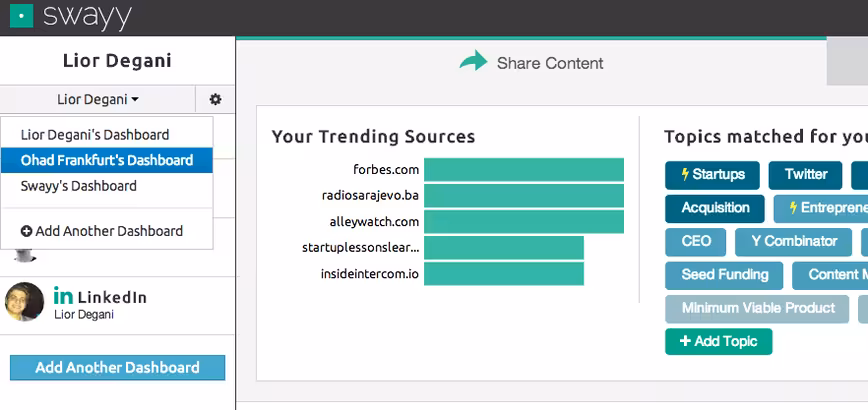Image resolution: width=868 pixels, height=410 pixels.
Task: Click the forbes.com trending source bar
Action: coord(524,170)
